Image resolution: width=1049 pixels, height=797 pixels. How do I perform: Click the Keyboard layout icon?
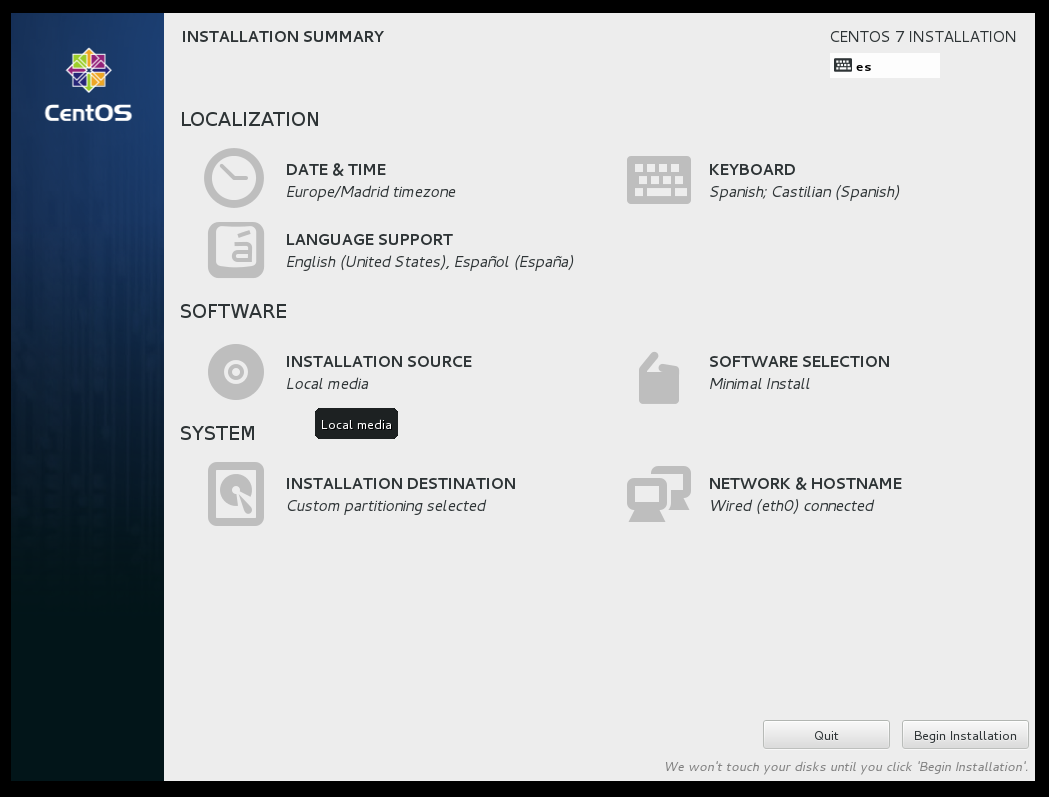click(658, 180)
